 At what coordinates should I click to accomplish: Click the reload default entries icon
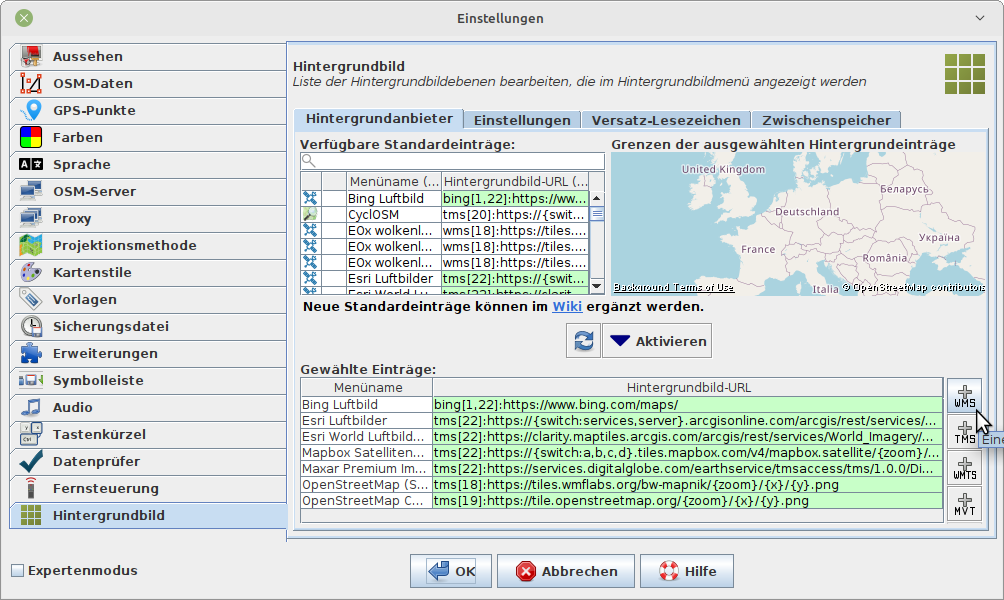tap(582, 341)
